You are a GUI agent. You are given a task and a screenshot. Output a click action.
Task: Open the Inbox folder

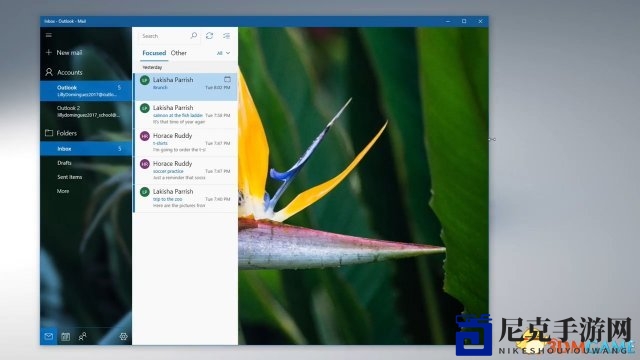tap(86, 149)
